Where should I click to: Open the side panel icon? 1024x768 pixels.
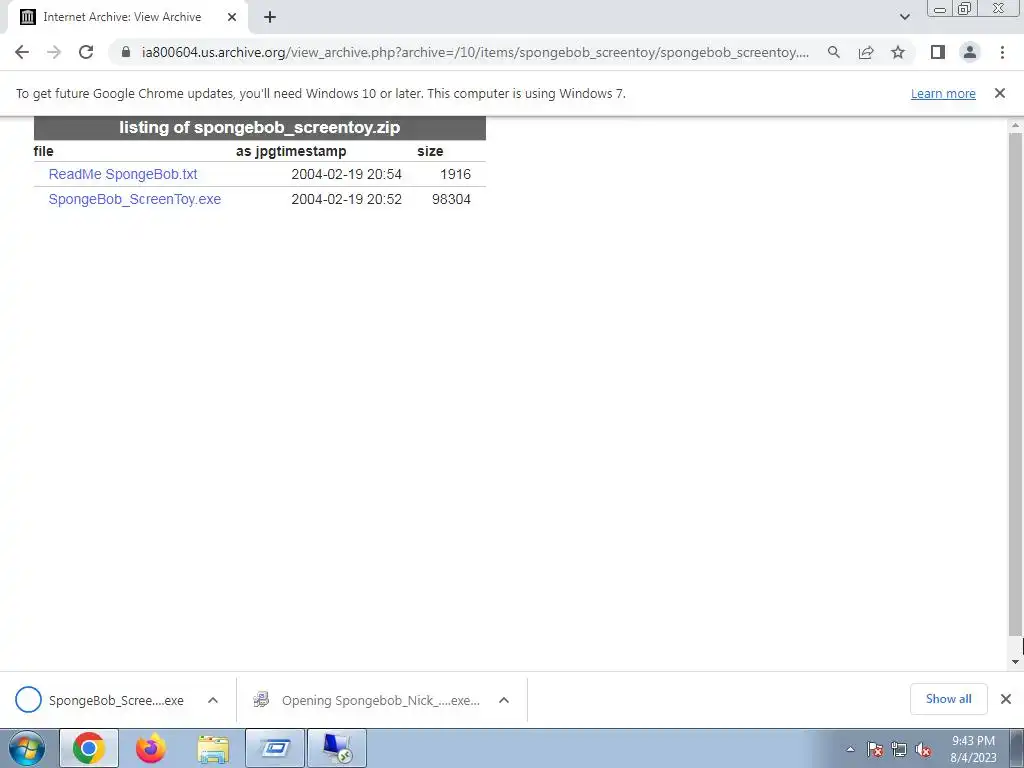pos(938,52)
